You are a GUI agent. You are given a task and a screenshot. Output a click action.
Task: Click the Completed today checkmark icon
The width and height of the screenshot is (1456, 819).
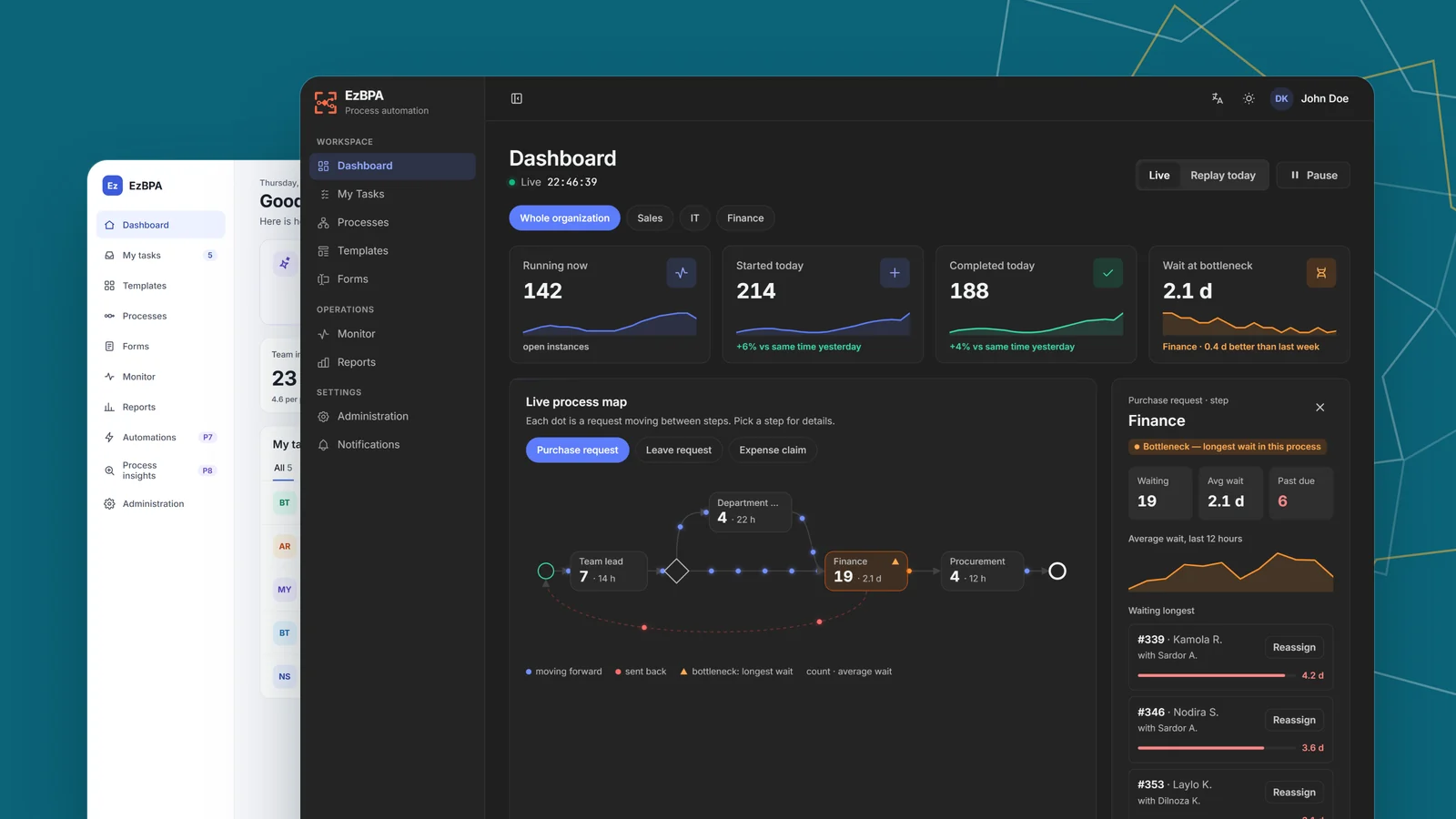[1107, 273]
